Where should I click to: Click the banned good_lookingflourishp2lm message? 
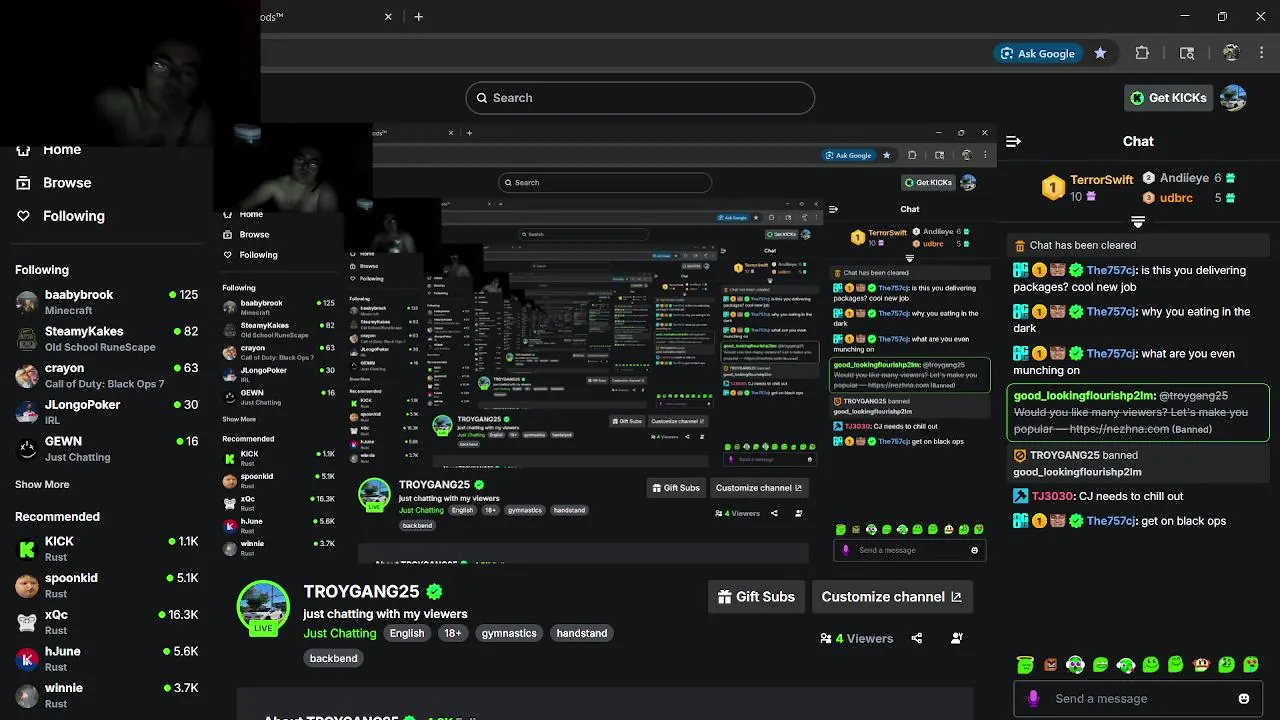(1138, 412)
